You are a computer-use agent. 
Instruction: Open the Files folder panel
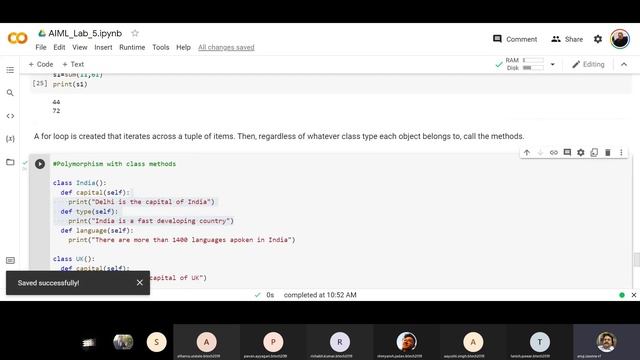click(x=10, y=162)
